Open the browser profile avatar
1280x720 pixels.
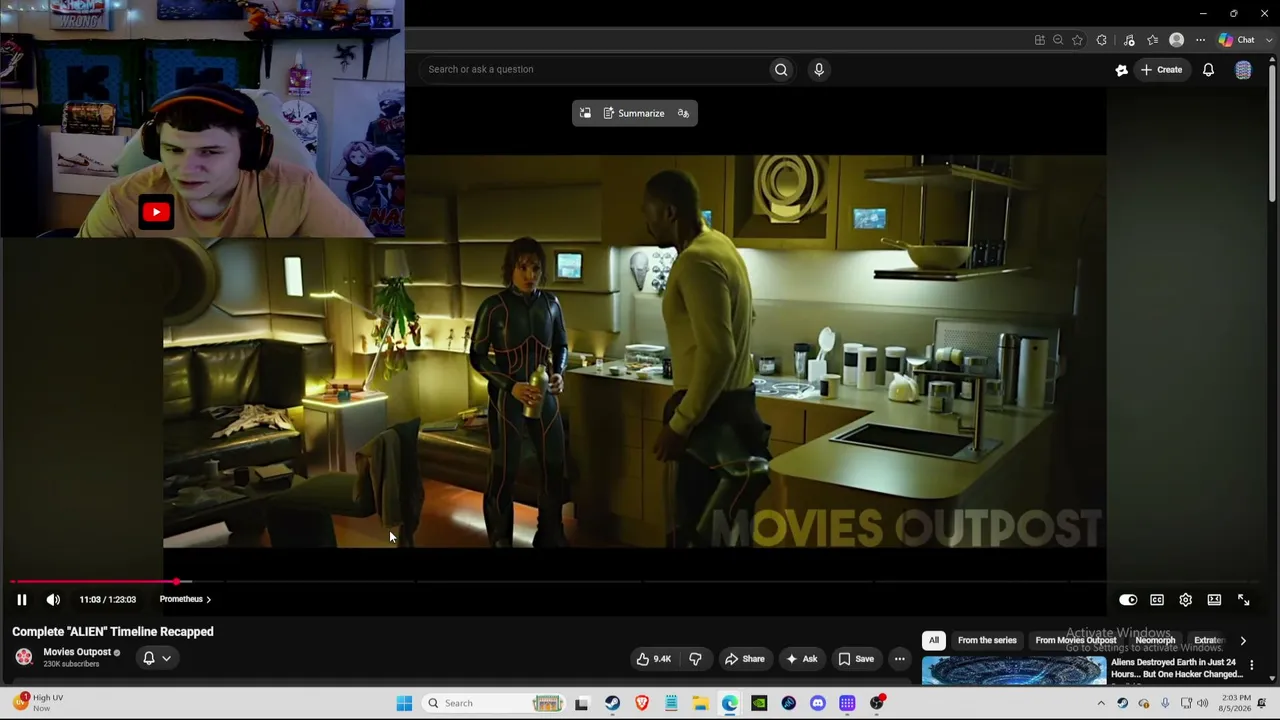tap(1177, 40)
